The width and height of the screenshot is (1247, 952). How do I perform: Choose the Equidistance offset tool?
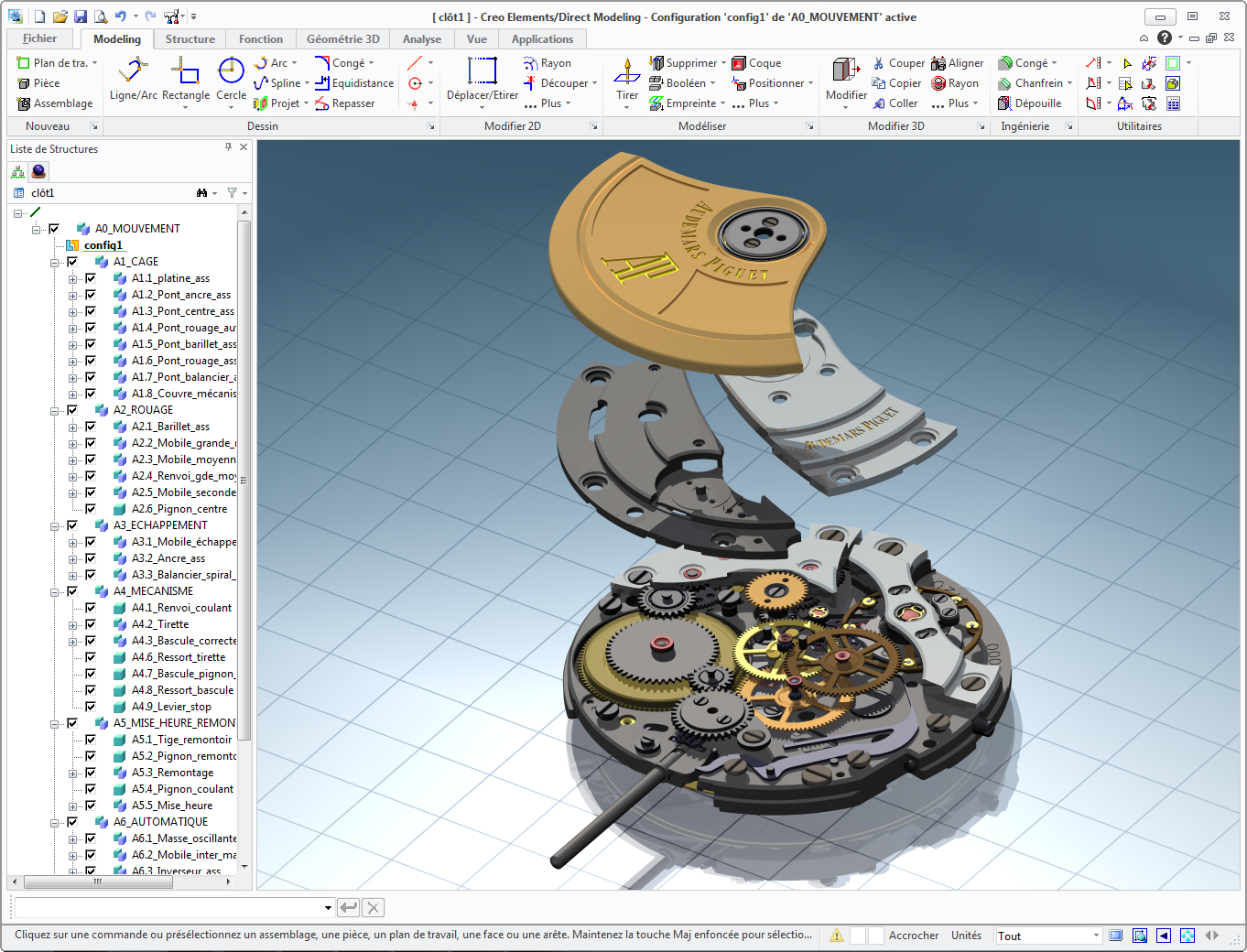(354, 83)
